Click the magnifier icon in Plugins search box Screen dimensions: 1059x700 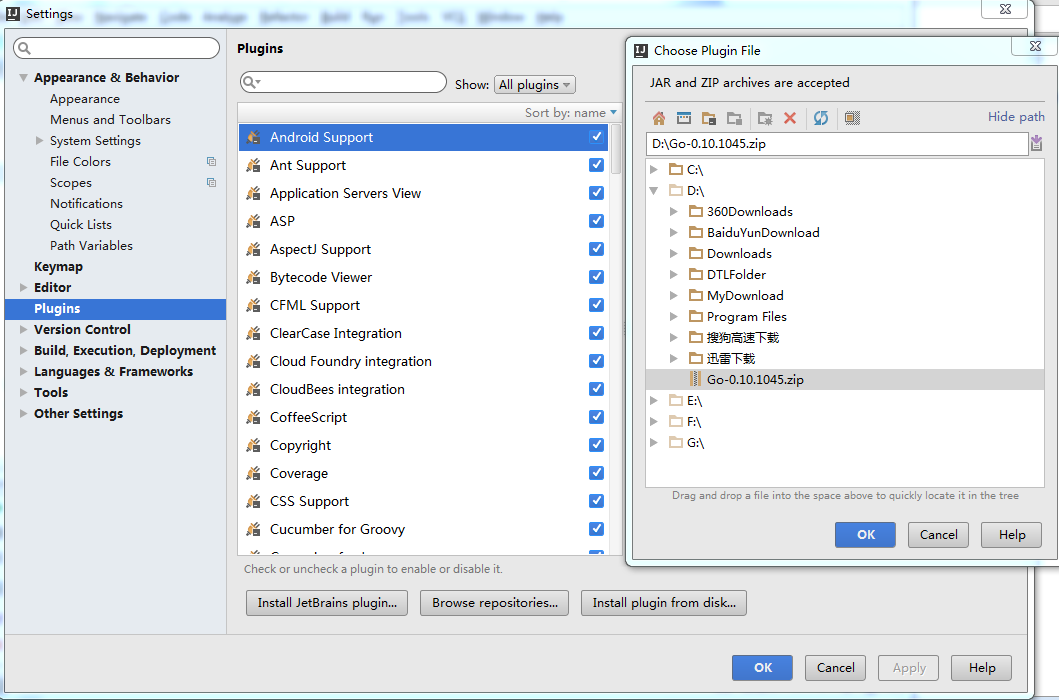coord(251,82)
